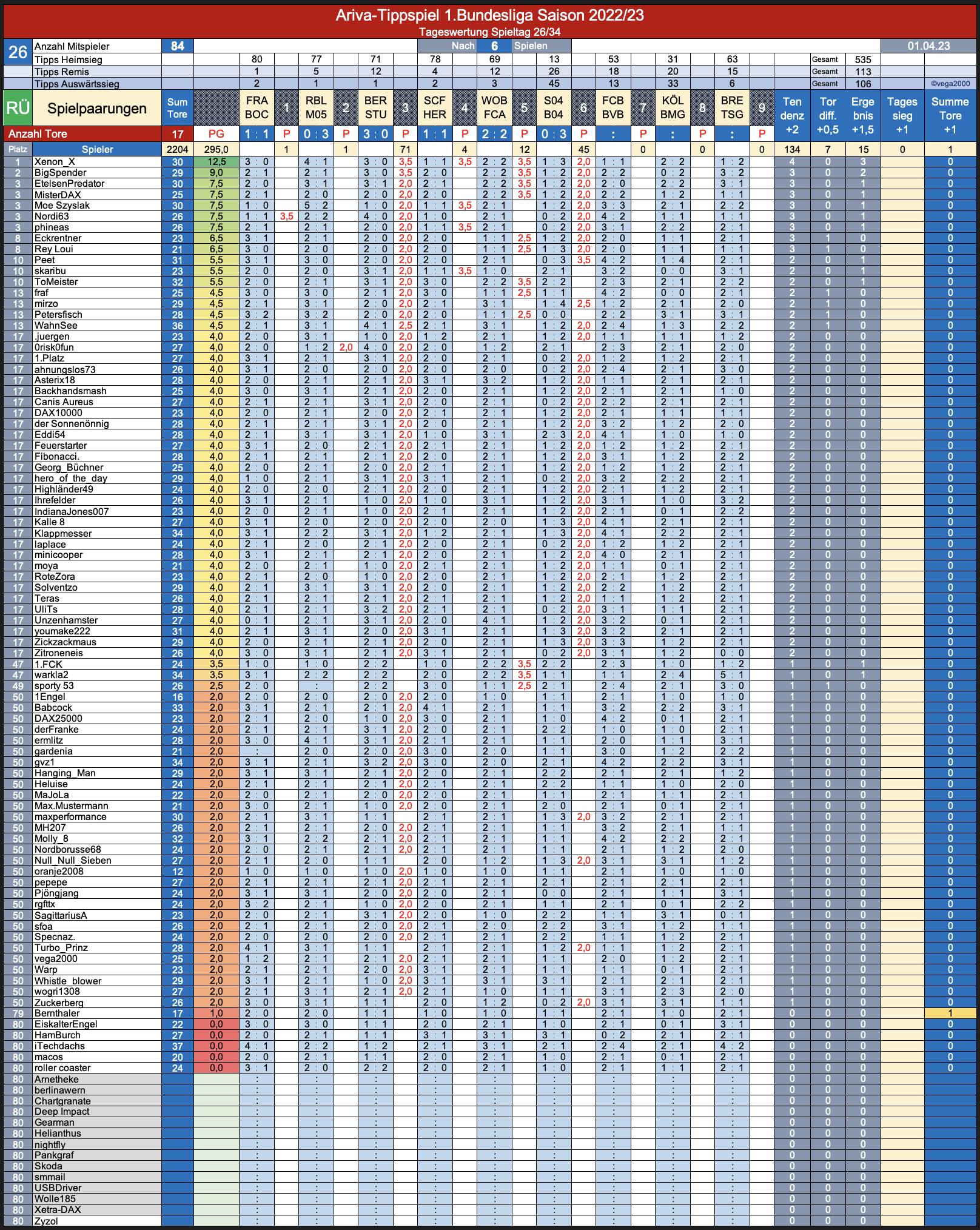
Task: Select the 'FCB BVB' match header
Action: click(x=613, y=107)
